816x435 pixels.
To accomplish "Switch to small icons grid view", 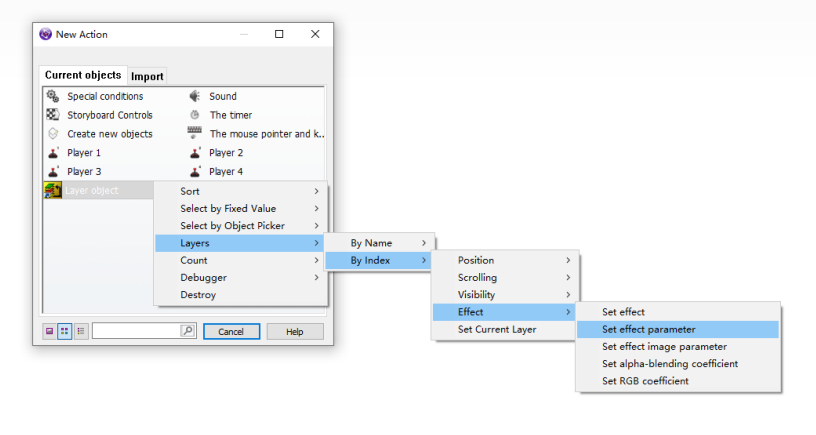I will click(x=65, y=331).
